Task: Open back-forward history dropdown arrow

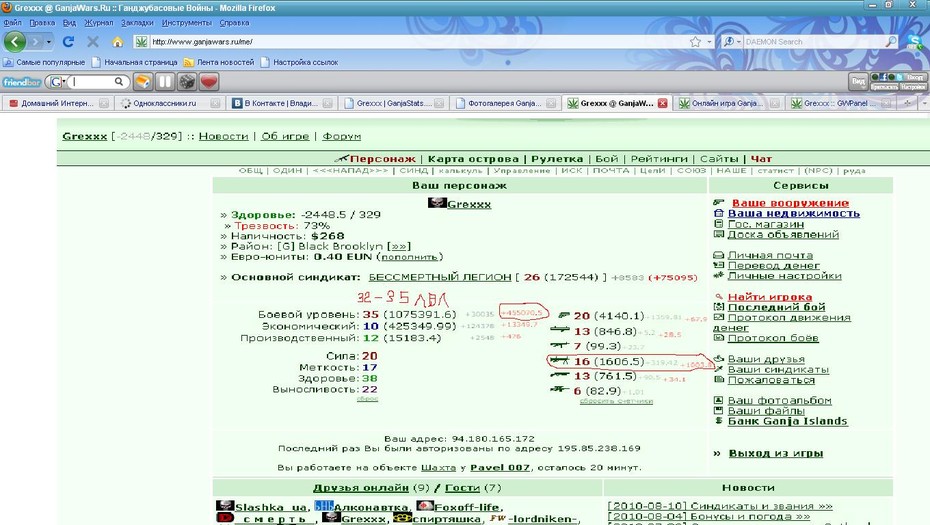Action: [x=49, y=42]
